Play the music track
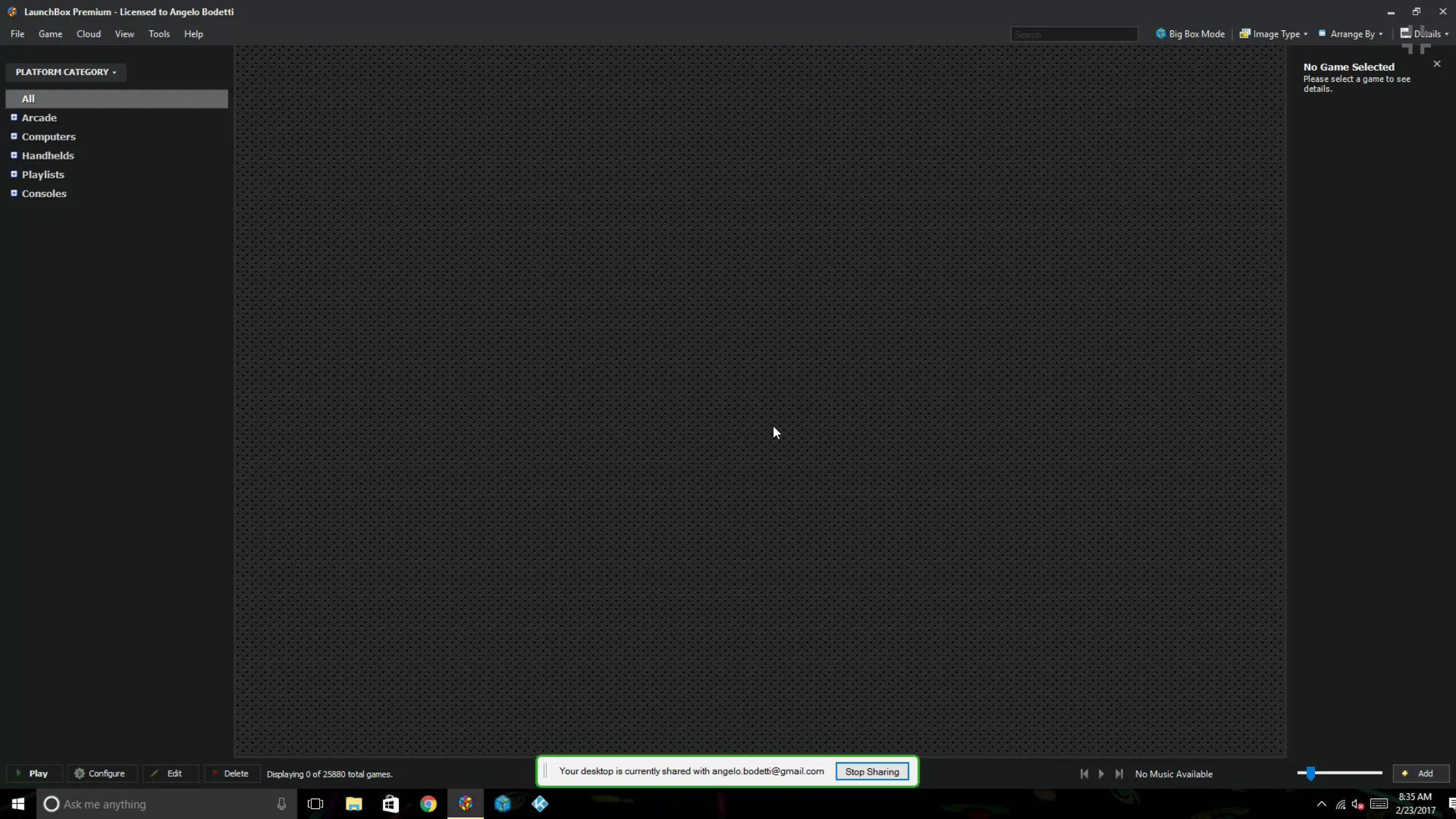 [1101, 773]
